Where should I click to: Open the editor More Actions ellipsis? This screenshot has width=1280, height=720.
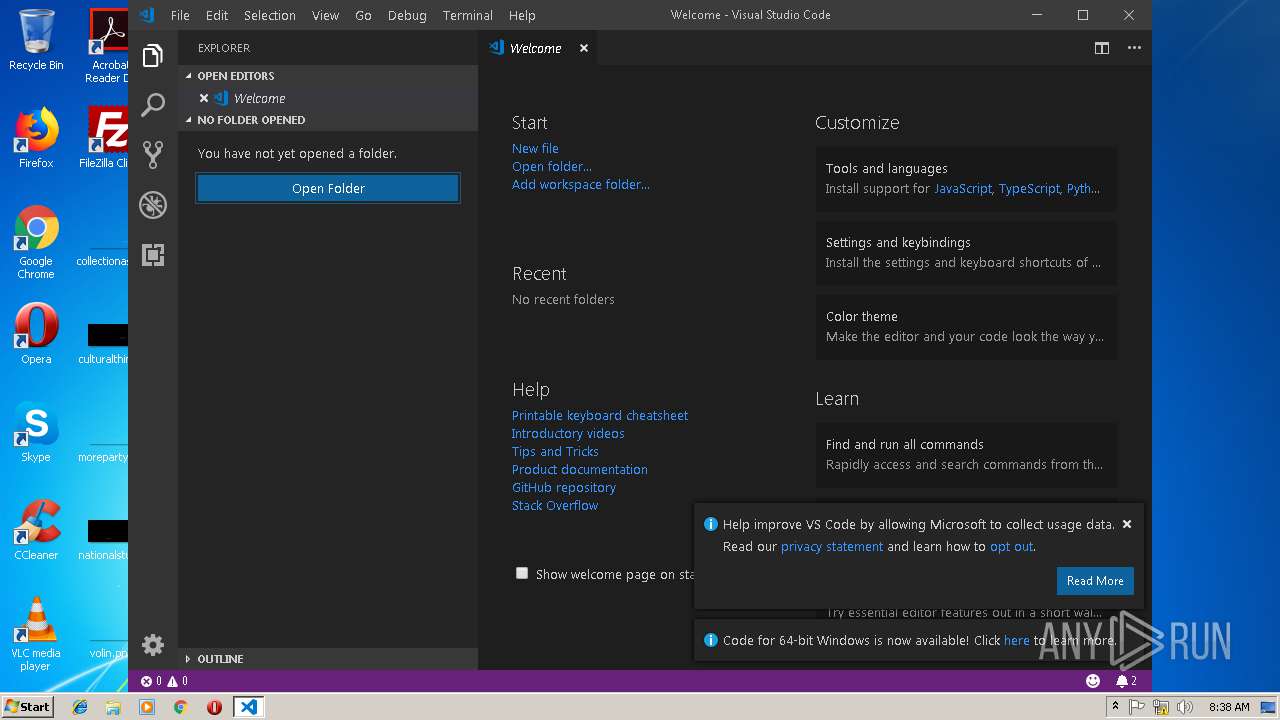tap(1134, 48)
